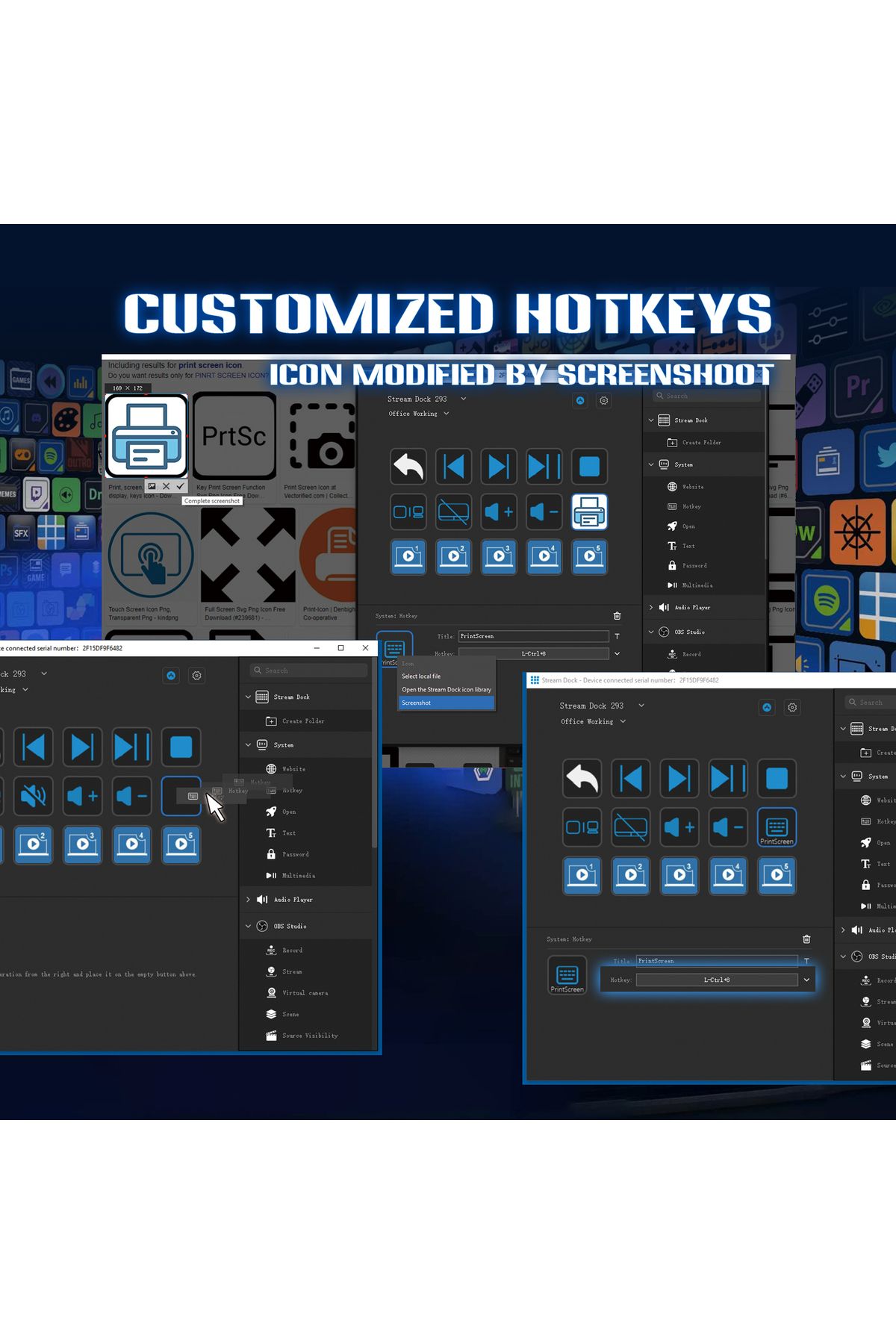Viewport: 896px width, 1344px height.
Task: Select the Password lock action in the printer-icon window
Action: [687, 565]
